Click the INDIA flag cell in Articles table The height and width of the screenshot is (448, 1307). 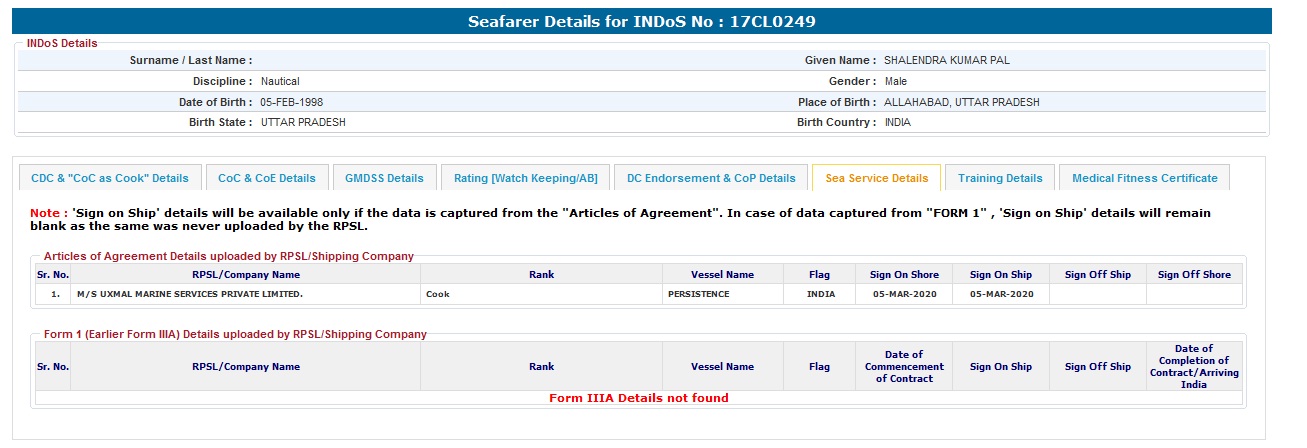[x=821, y=294]
